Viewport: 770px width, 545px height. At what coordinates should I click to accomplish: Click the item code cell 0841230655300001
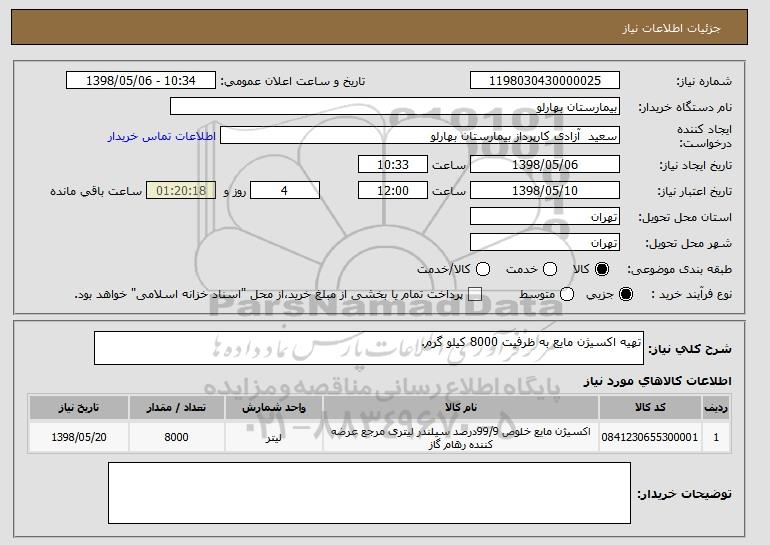point(650,437)
